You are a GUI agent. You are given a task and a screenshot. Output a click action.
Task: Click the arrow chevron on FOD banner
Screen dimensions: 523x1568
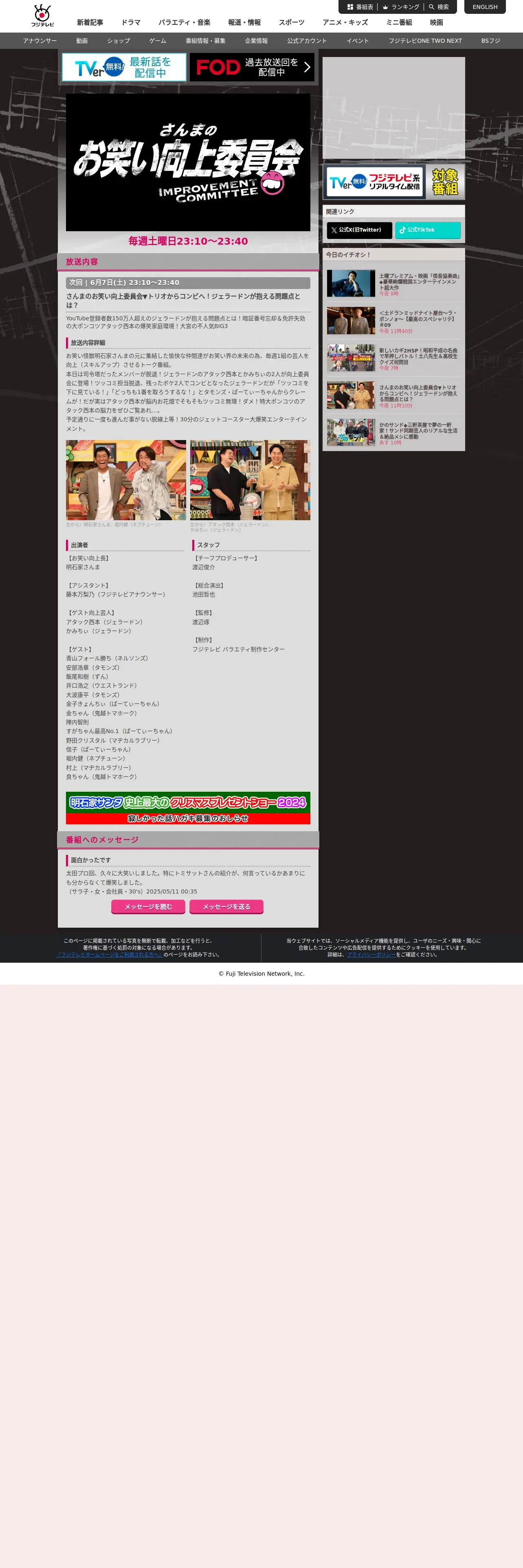(x=307, y=67)
